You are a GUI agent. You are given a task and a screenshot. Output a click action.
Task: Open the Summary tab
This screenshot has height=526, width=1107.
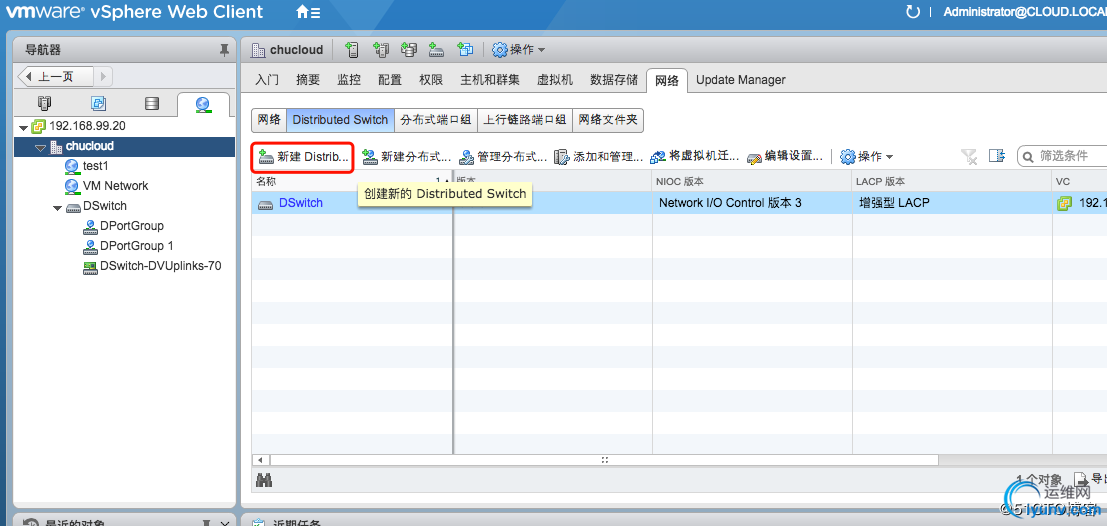point(309,80)
